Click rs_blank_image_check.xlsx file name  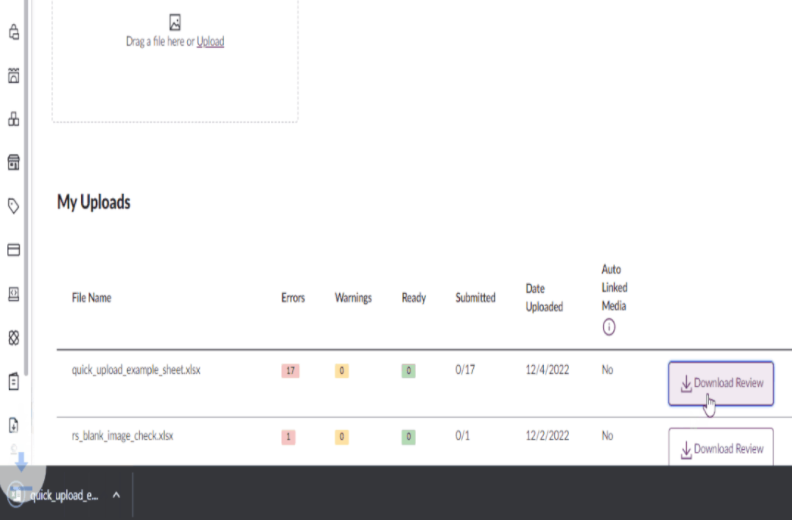[x=123, y=436]
